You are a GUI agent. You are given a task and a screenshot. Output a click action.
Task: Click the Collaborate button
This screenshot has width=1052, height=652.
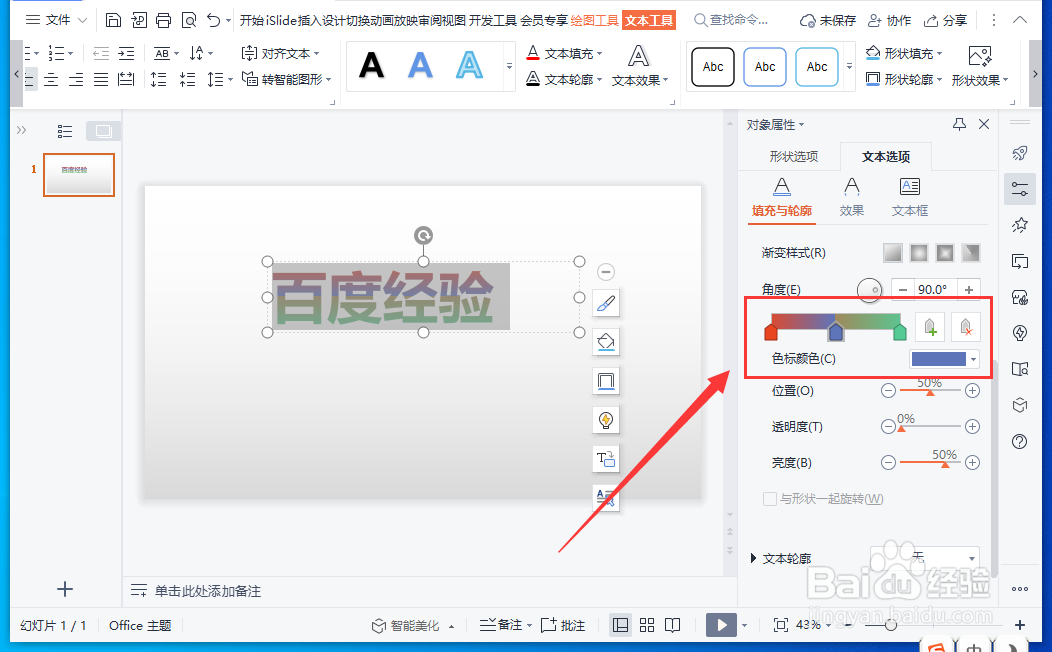[889, 21]
